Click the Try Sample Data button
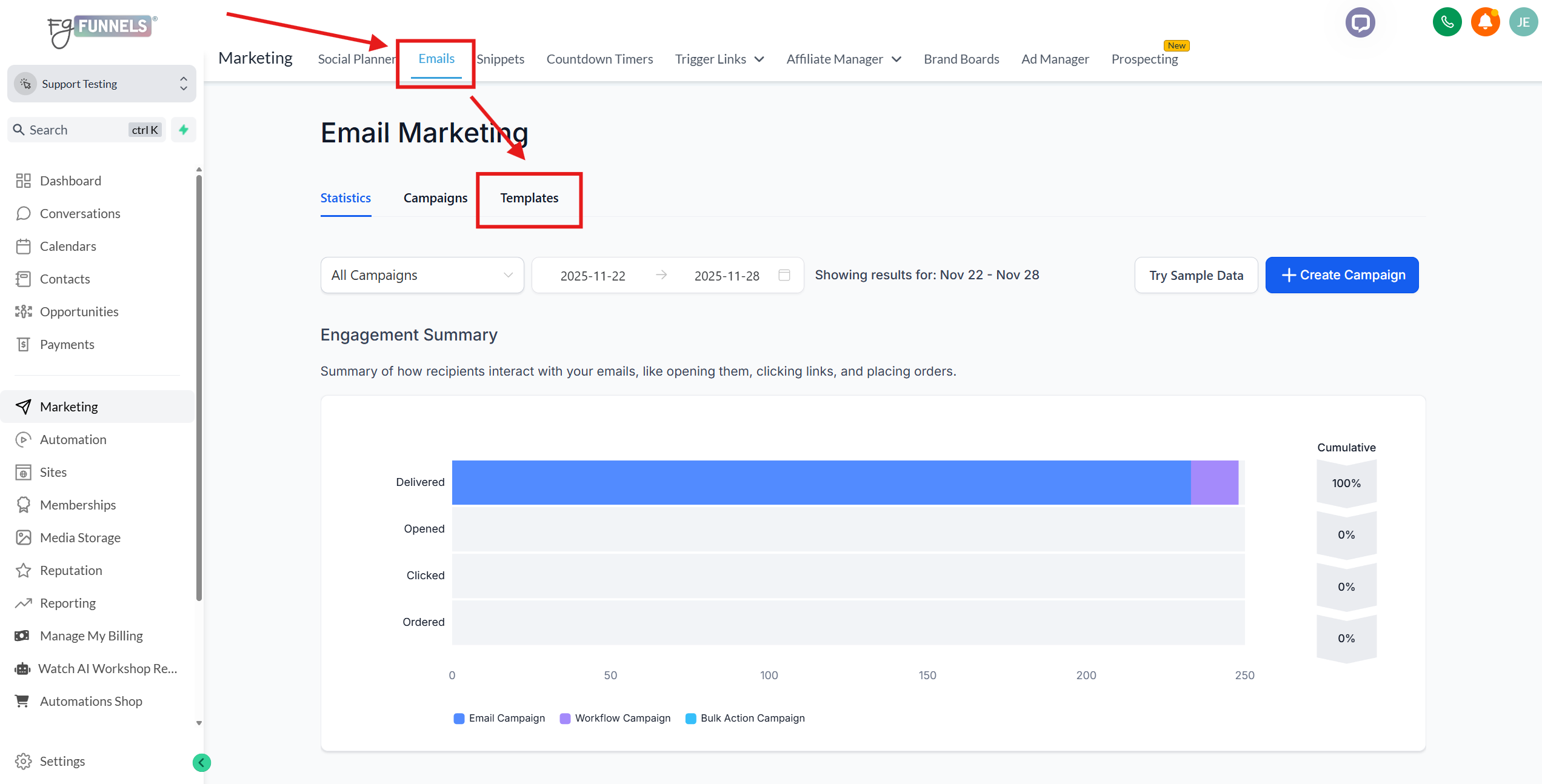This screenshot has height=784, width=1542. click(x=1196, y=275)
